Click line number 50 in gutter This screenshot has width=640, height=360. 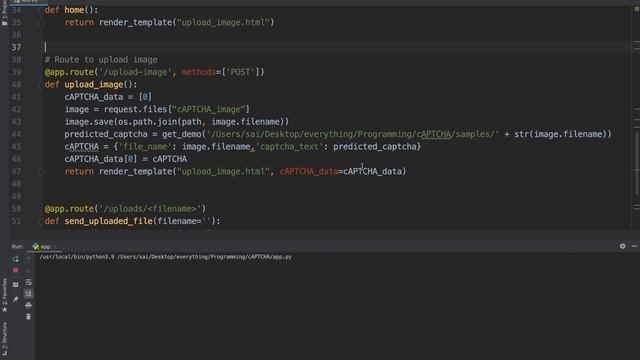[x=16, y=209]
